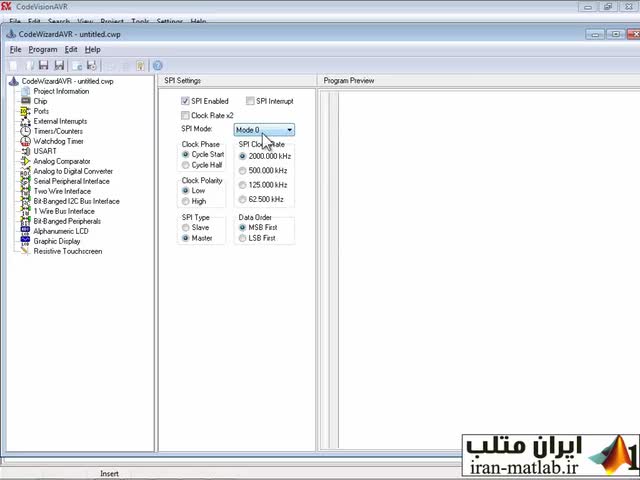This screenshot has width=640, height=480.
Task: Choose Master as SPI Type
Action: click(186, 238)
